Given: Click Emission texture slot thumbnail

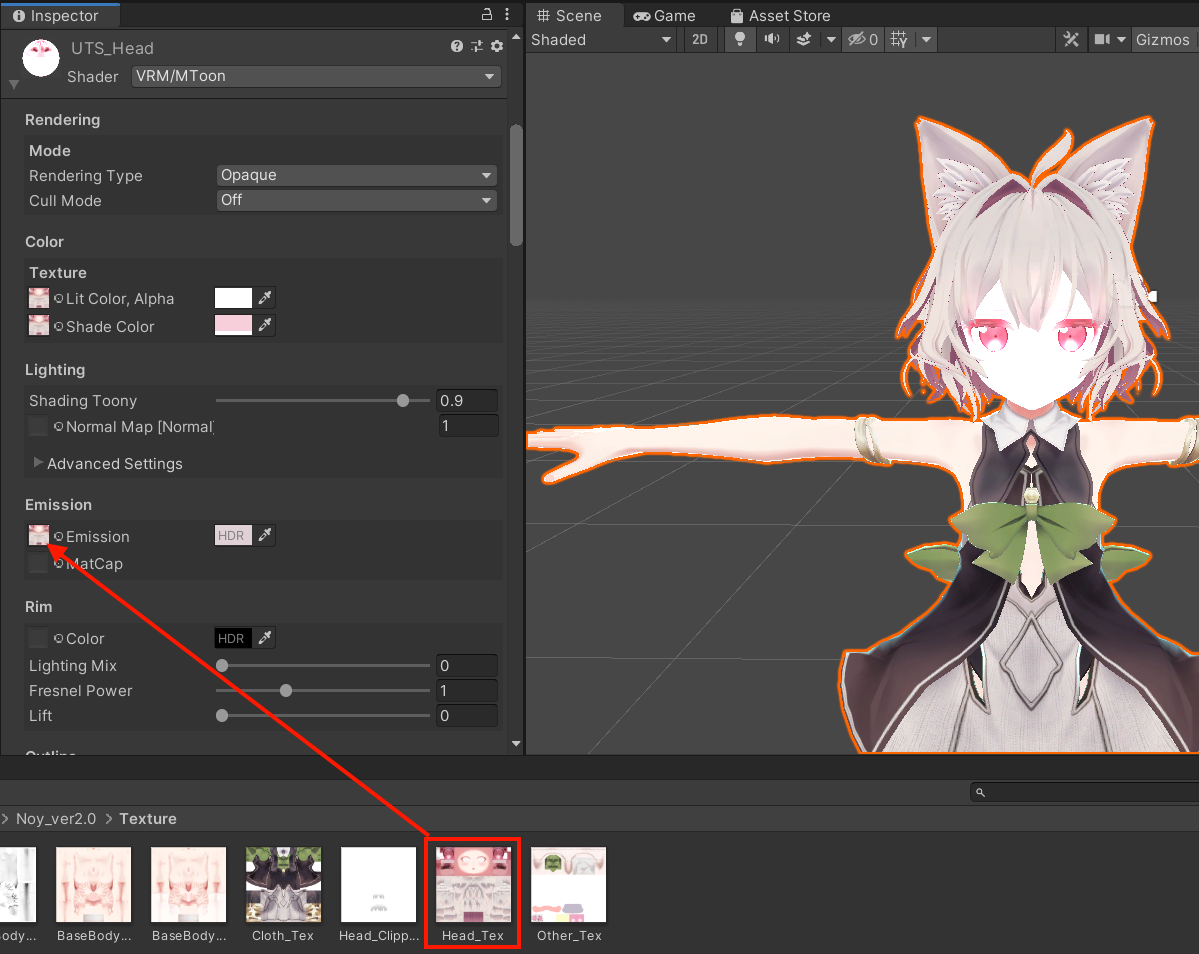Looking at the screenshot, I should [38, 535].
